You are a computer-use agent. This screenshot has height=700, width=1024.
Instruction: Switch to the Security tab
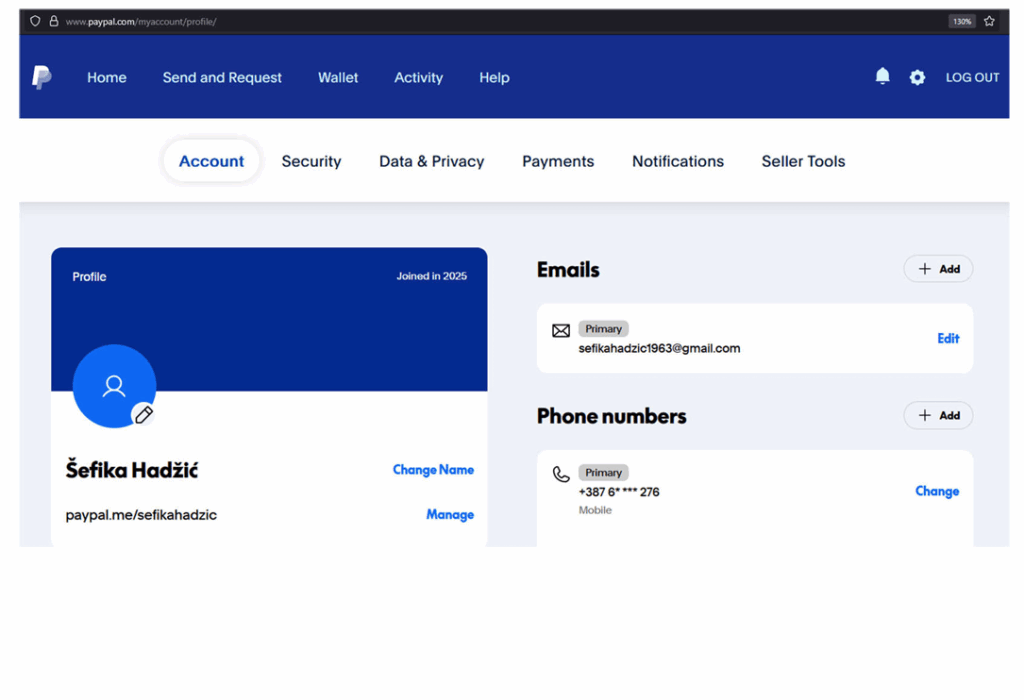(x=311, y=161)
